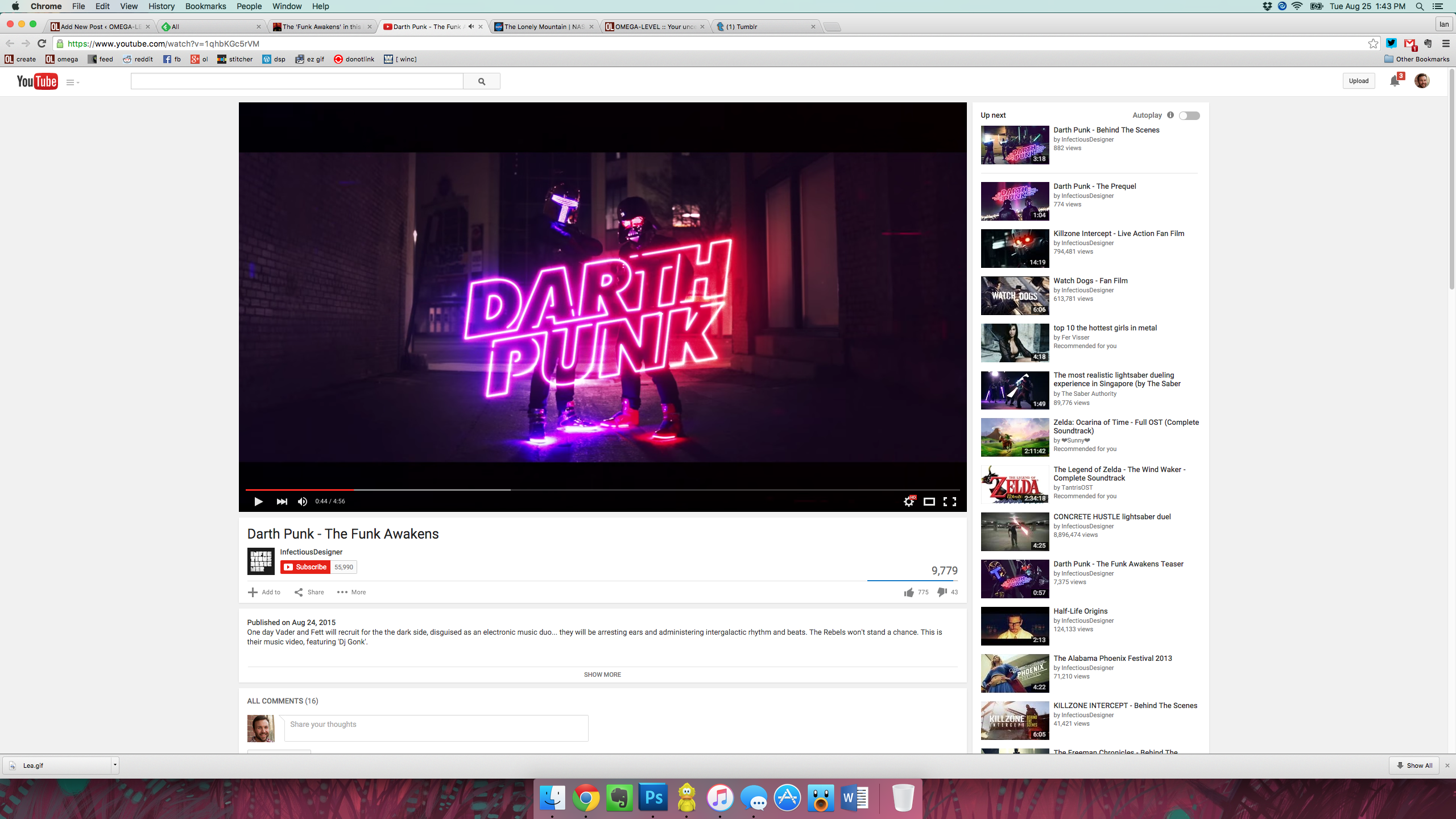Open Half-Life Origins video
The image size is (1456, 819).
click(1080, 611)
